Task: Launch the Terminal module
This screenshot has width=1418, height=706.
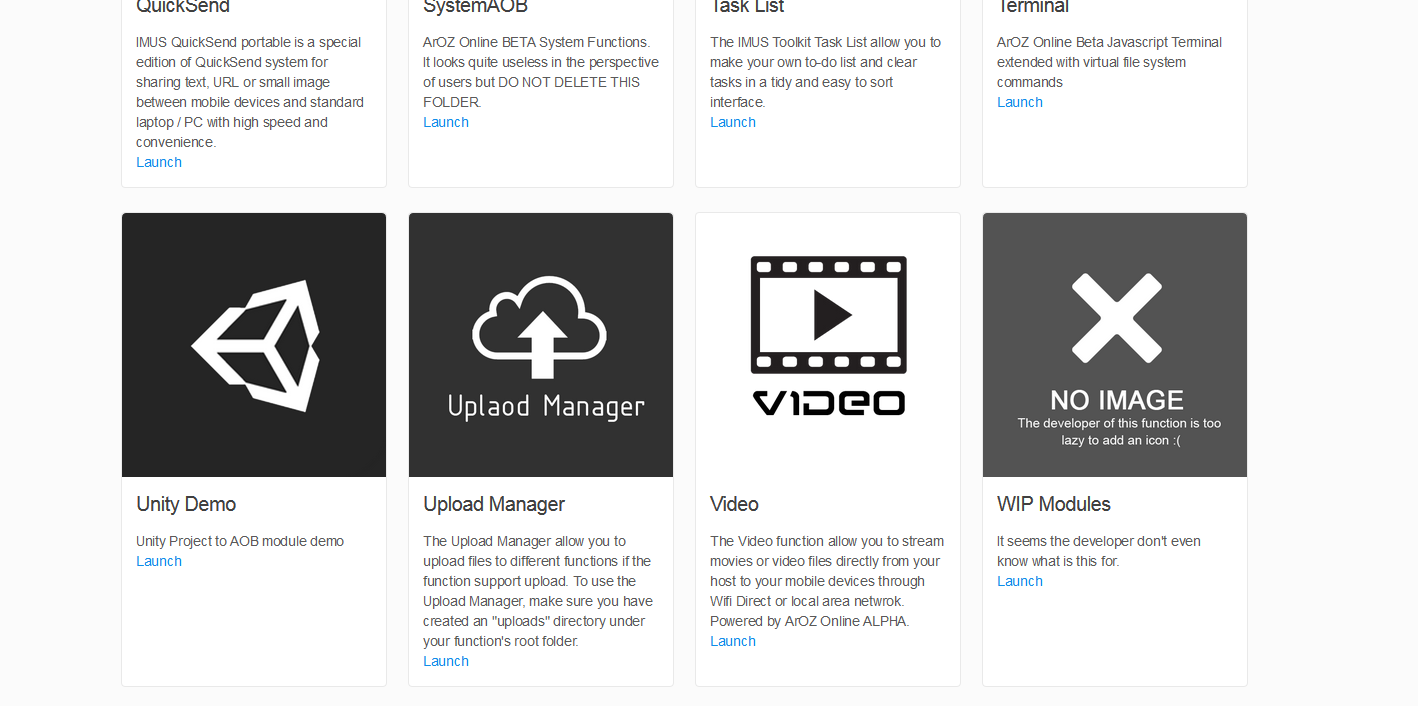Action: pyautogui.click(x=1020, y=102)
